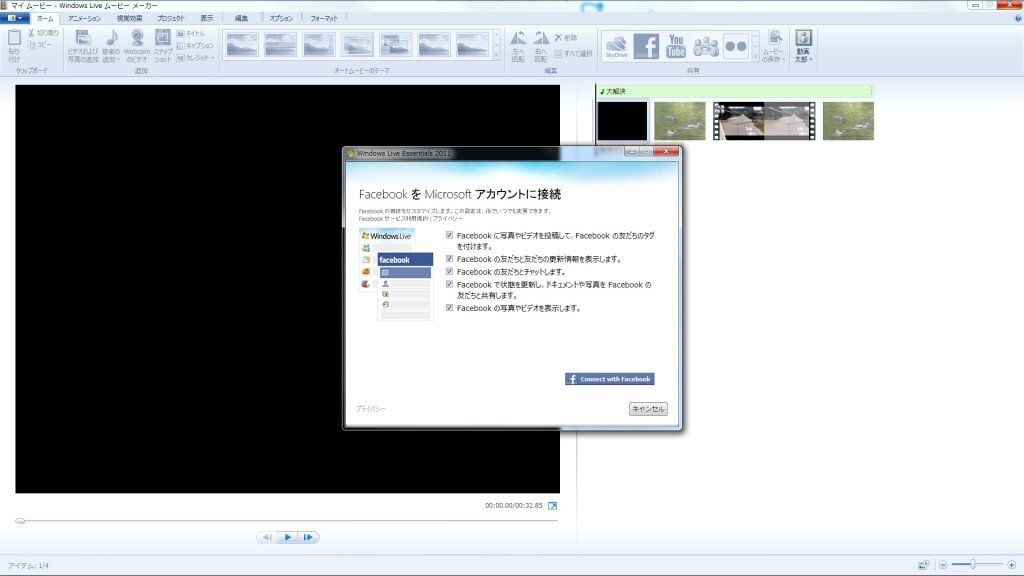The image size is (1024, 576).
Task: Uncheck display Facebook photos and videos checkbox
Action: [x=449, y=308]
